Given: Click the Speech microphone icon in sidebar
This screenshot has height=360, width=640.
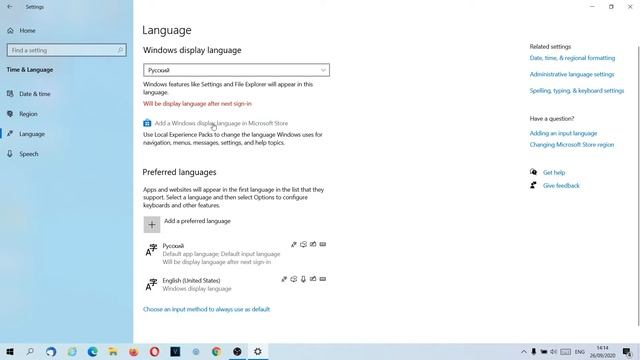Looking at the screenshot, I should [10, 154].
